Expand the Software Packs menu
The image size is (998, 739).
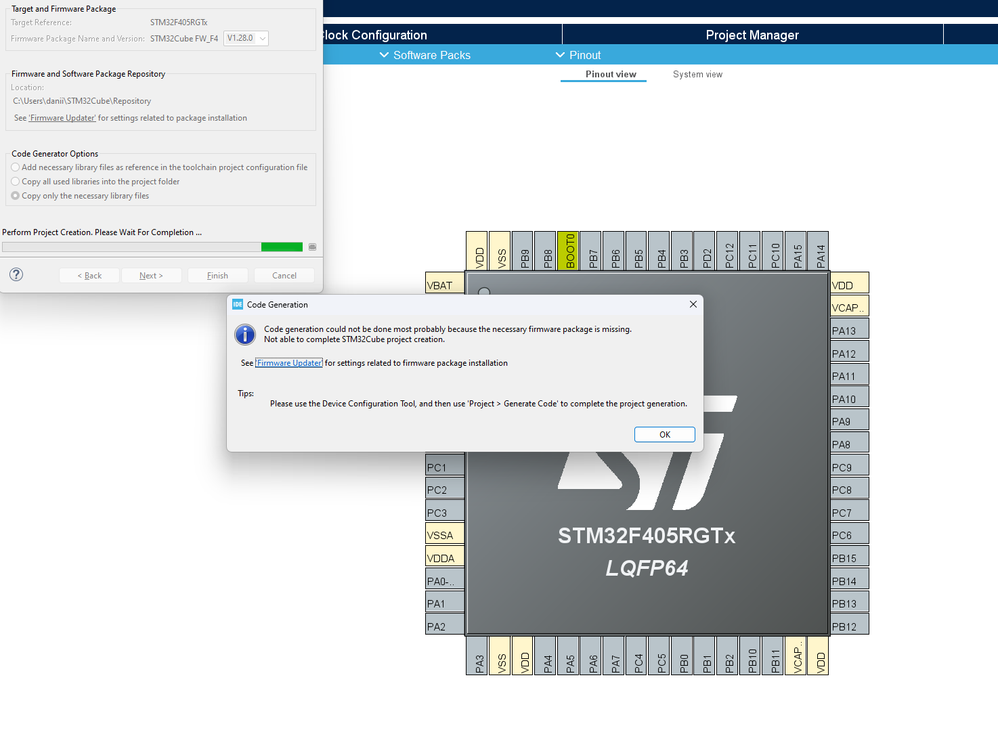pos(425,55)
